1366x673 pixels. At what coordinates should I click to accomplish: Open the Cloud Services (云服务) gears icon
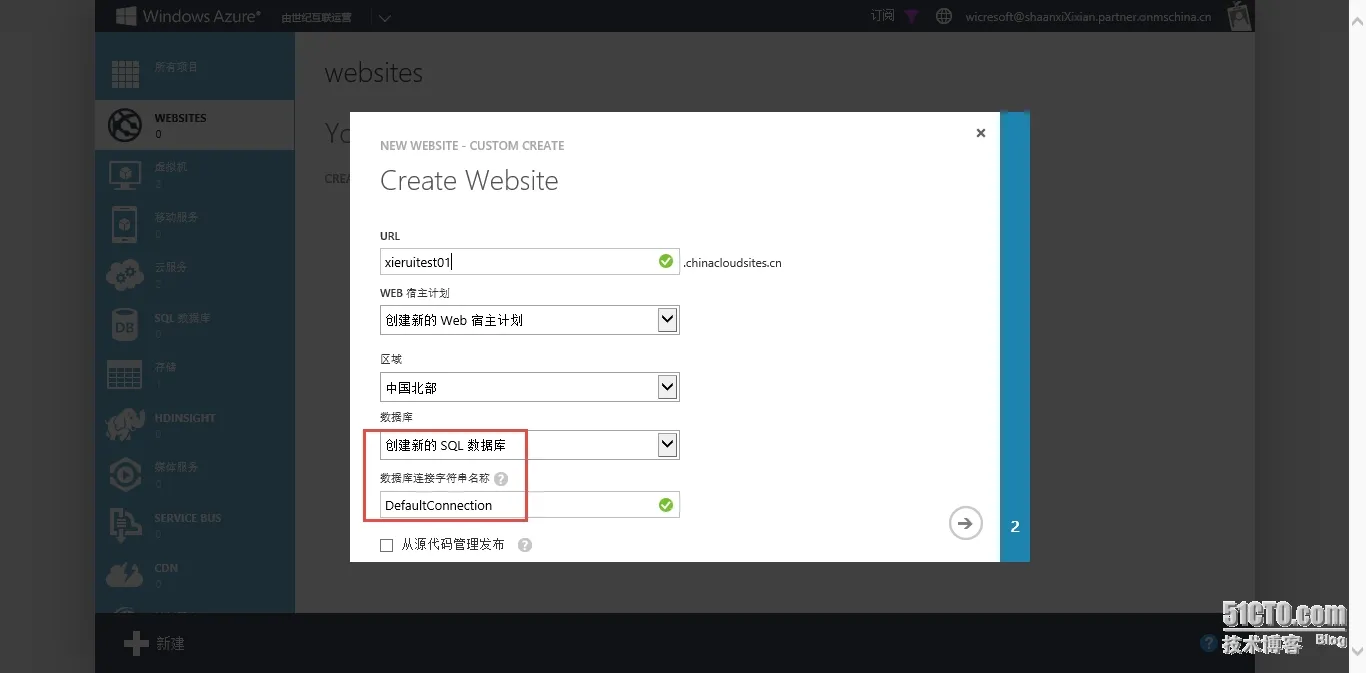point(125,274)
